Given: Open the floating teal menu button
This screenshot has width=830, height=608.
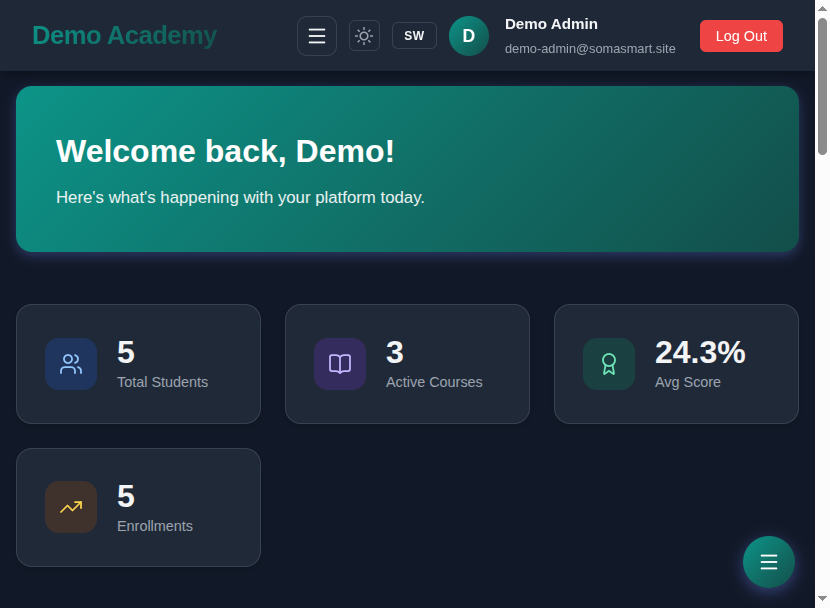Looking at the screenshot, I should coord(769,562).
